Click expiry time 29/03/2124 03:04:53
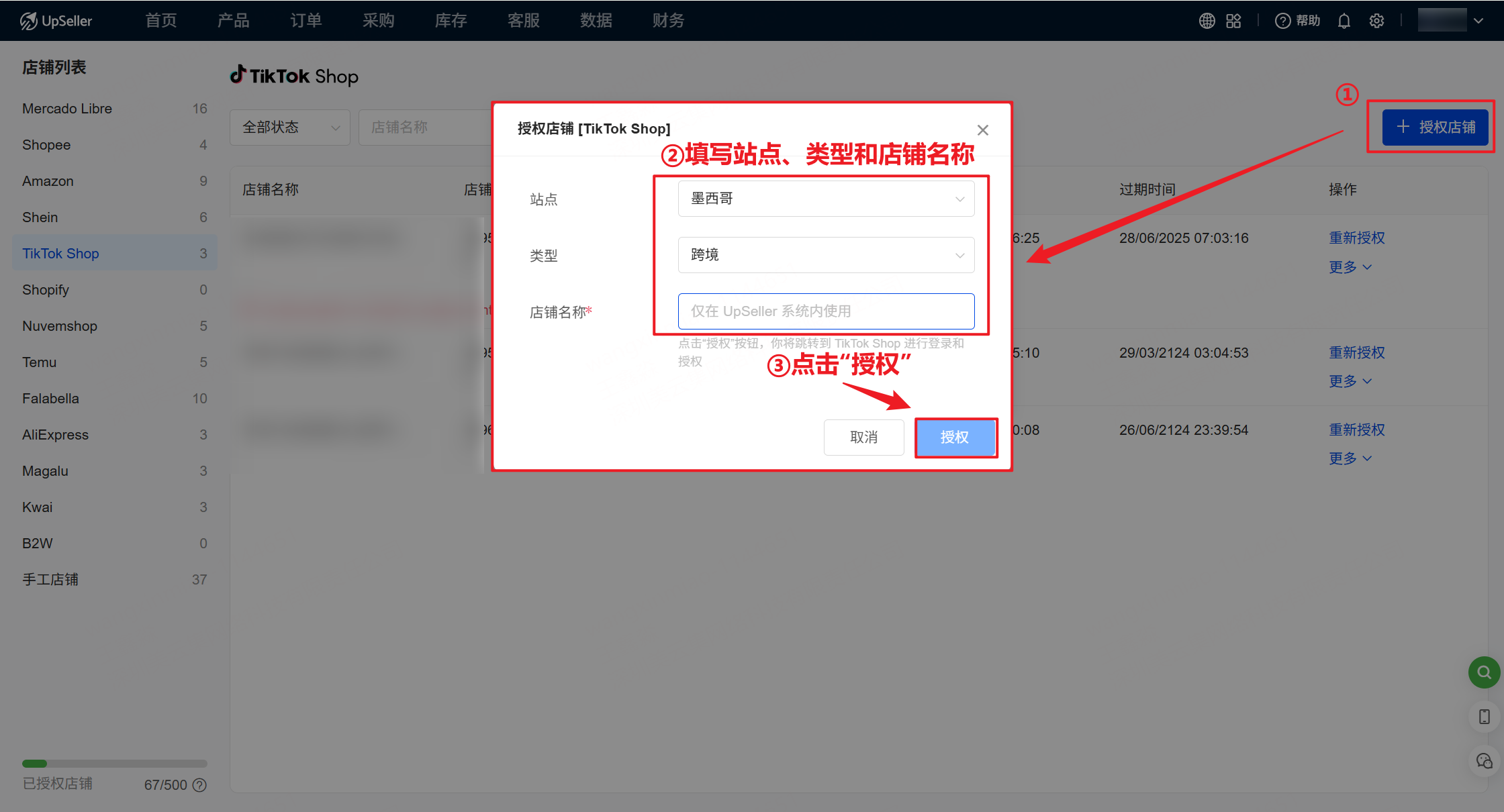1504x812 pixels. tap(1184, 353)
